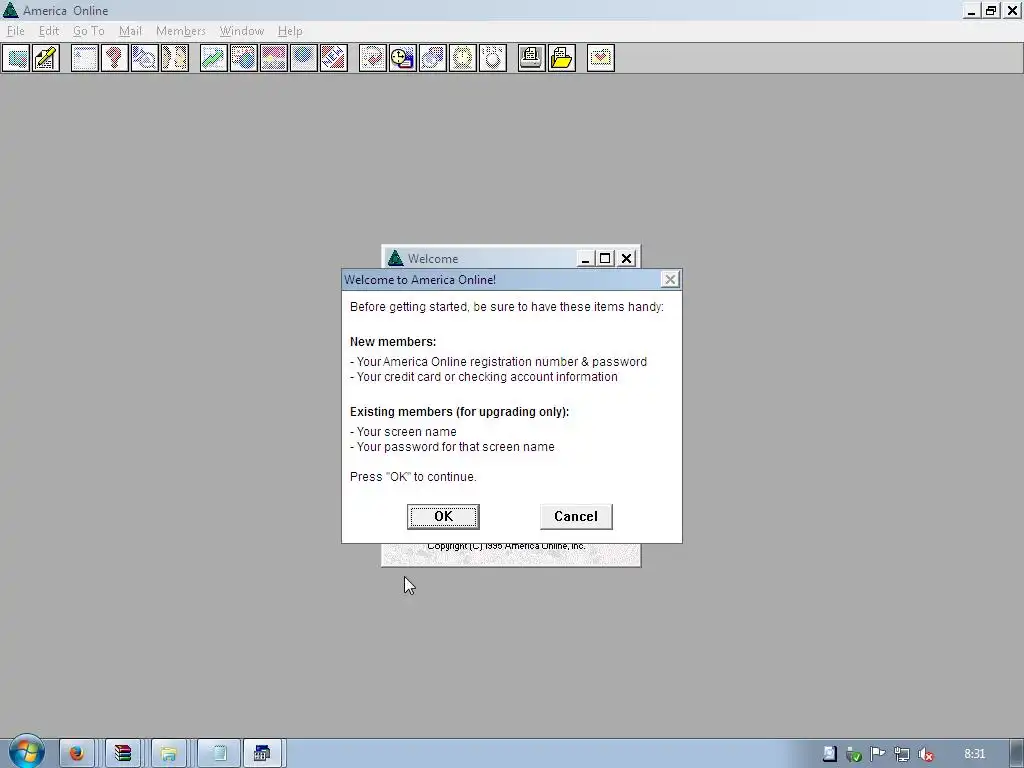Open the people connection faces icon
This screenshot has width=1024, height=768.
[x=175, y=58]
